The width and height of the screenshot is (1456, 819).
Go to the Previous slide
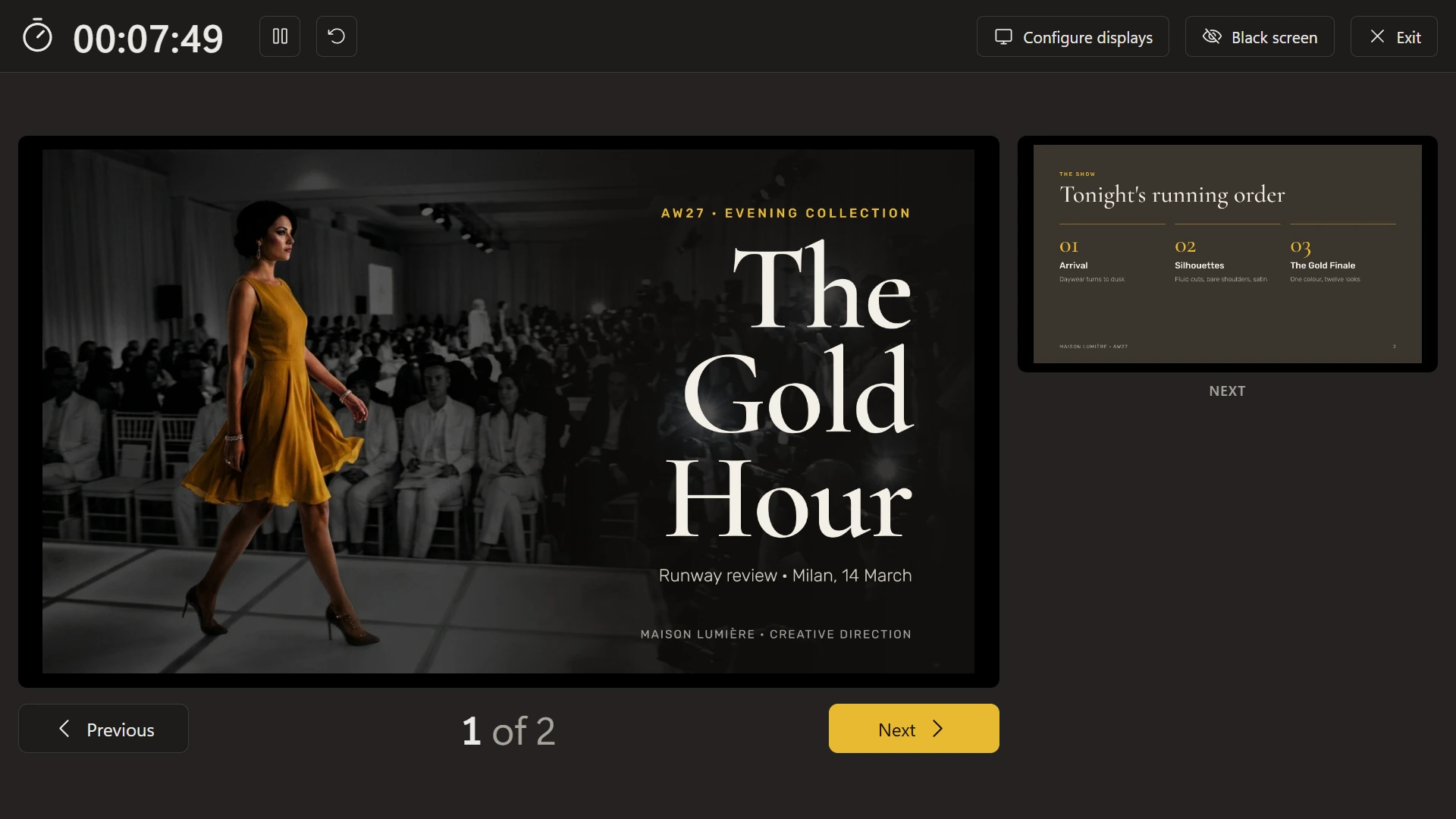pos(103,728)
